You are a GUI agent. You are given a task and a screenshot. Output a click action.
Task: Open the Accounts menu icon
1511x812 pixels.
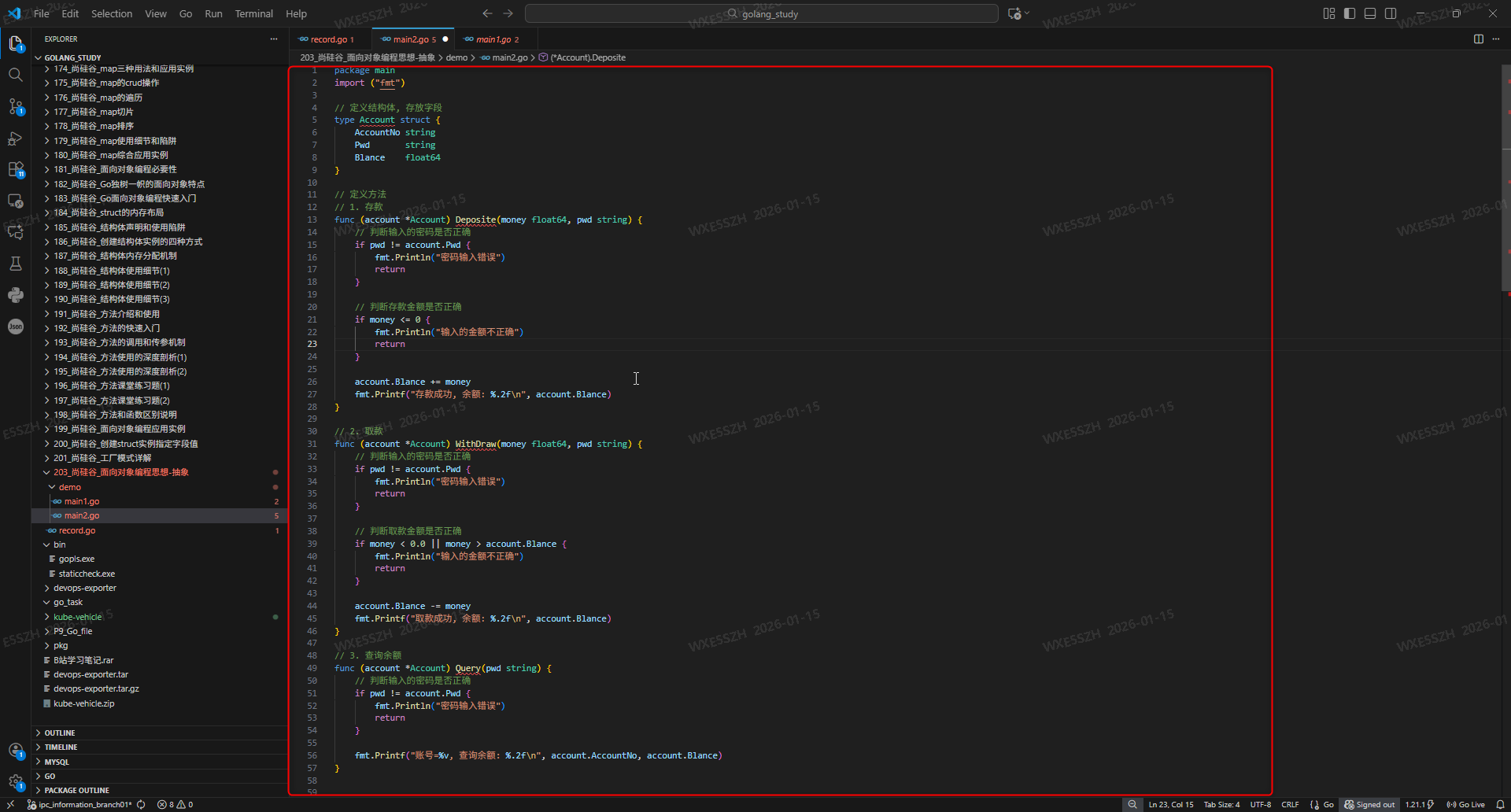coord(16,751)
